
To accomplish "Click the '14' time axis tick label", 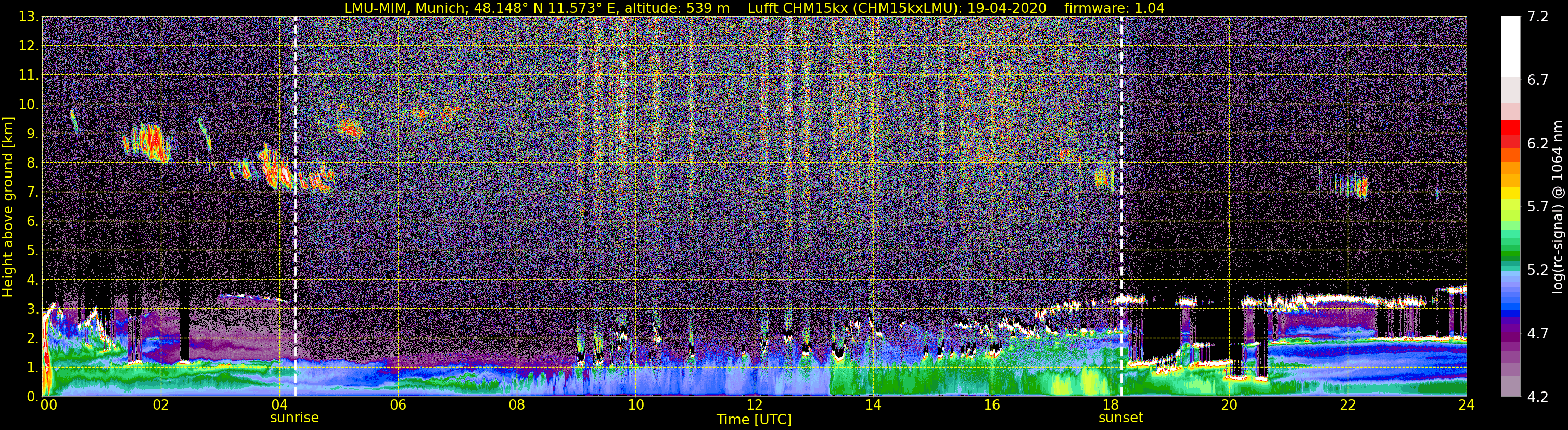I will point(873,405).
